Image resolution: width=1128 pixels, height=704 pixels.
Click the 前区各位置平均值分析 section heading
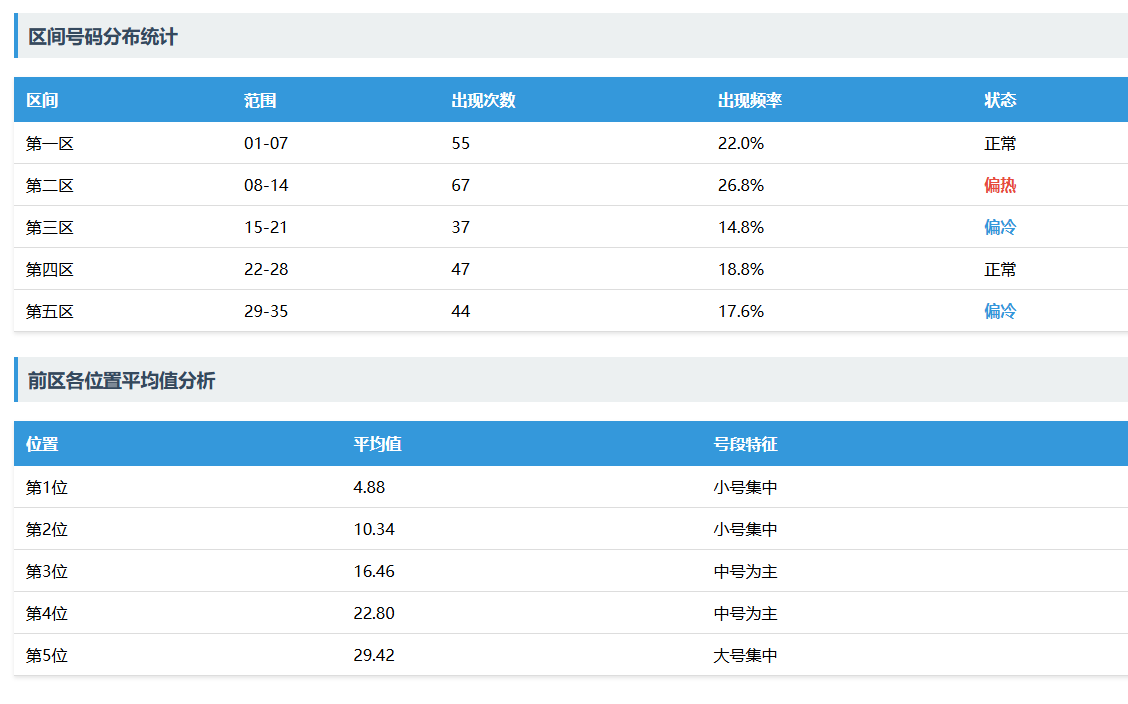tap(121, 381)
